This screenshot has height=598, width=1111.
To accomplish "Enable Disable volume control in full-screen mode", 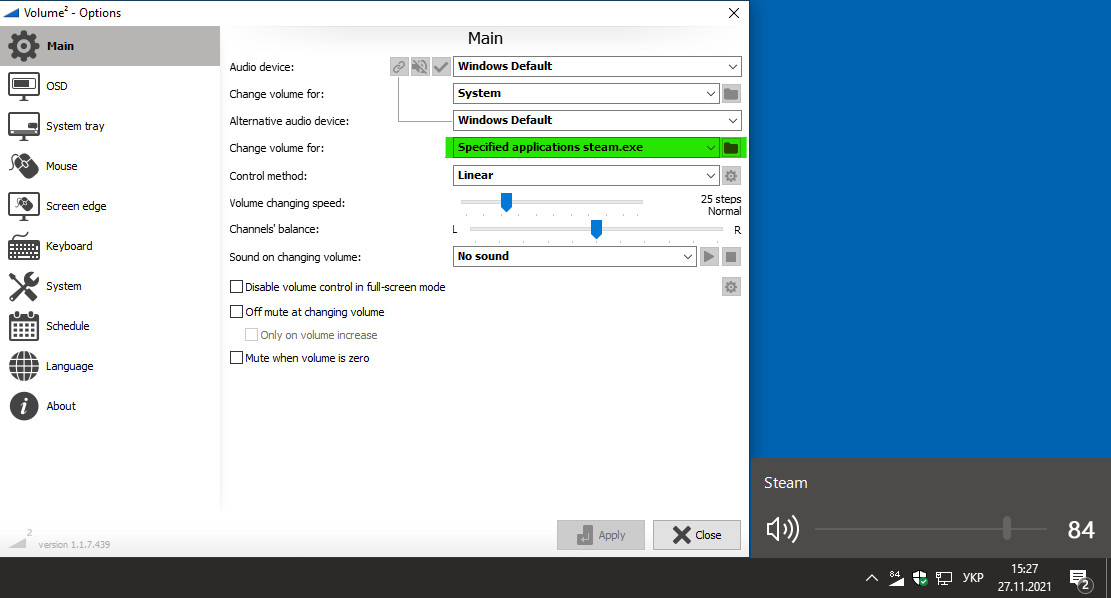I will (x=236, y=286).
